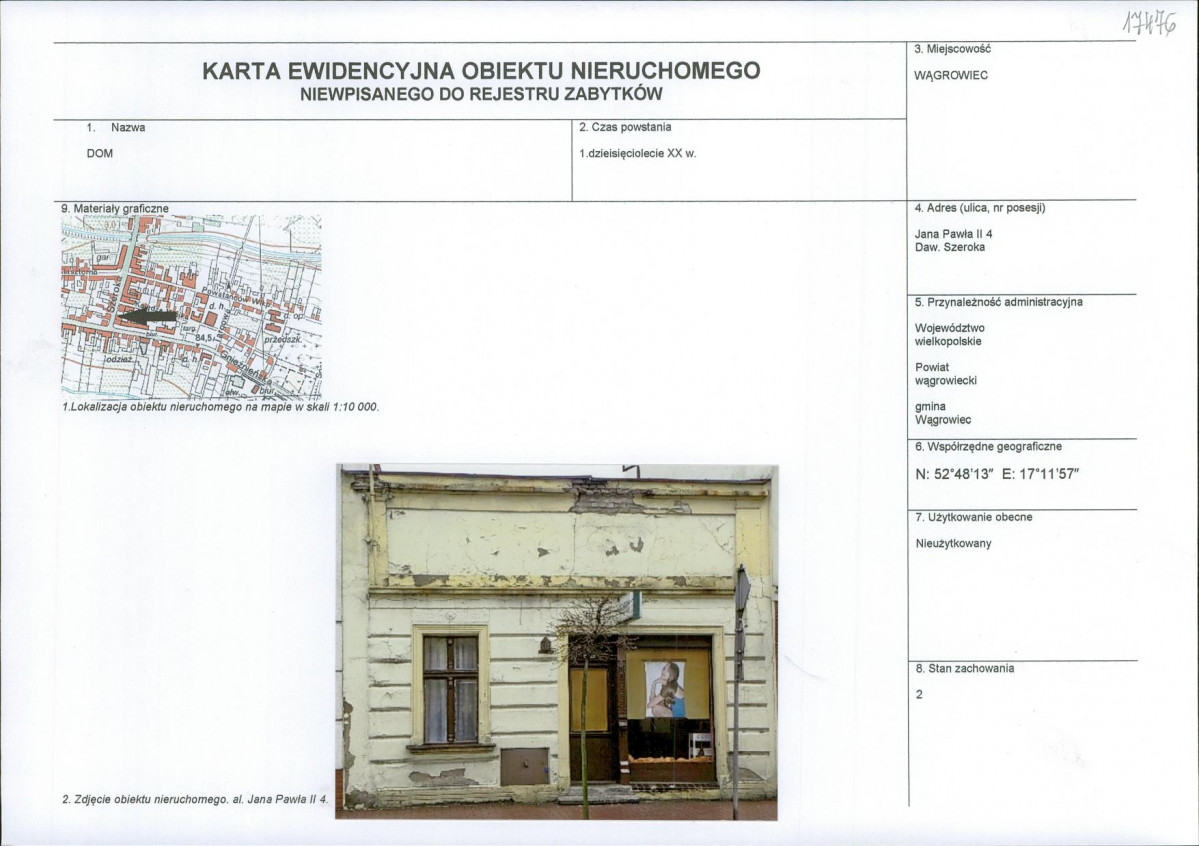Screen dimensions: 1199x846
Task: Click the latitude 'N: 52°48'13"'
Action: 954,474
